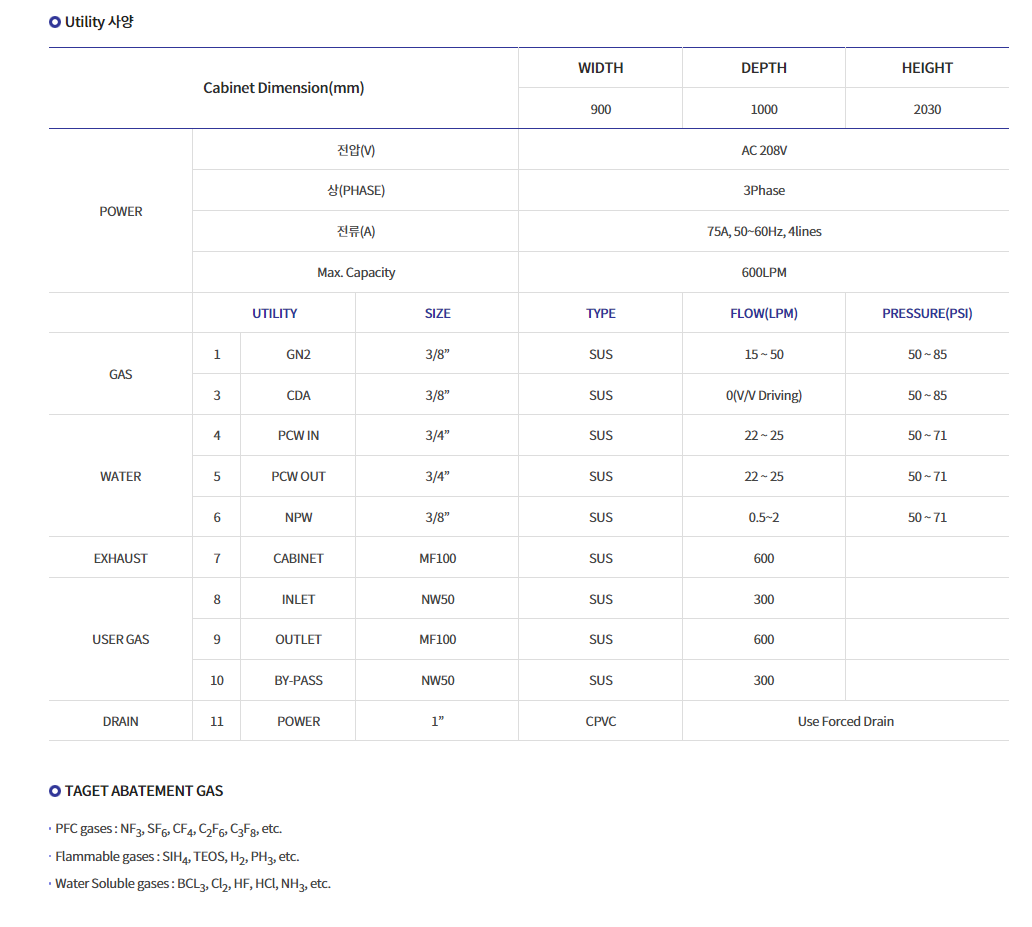Click the GN2 pressure '50 ~ 85'
Image resolution: width=1032 pixels, height=927 pixels.
(x=927, y=354)
